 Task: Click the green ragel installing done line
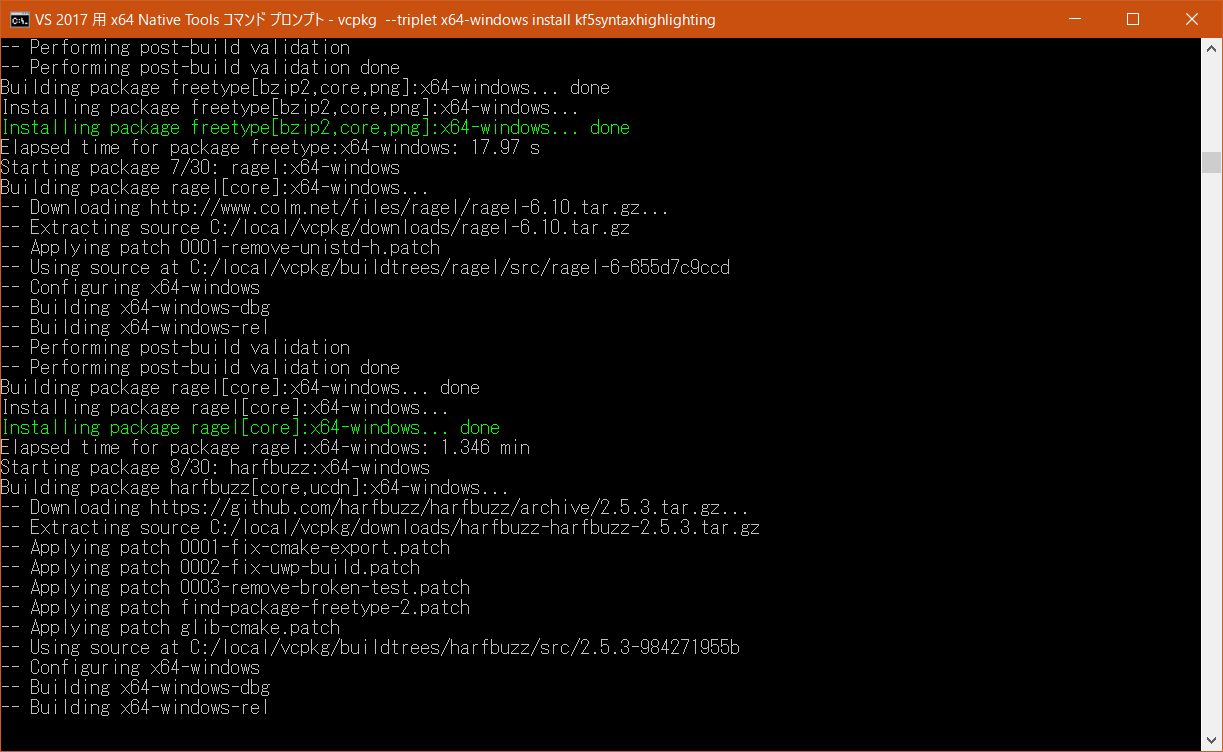tap(250, 428)
